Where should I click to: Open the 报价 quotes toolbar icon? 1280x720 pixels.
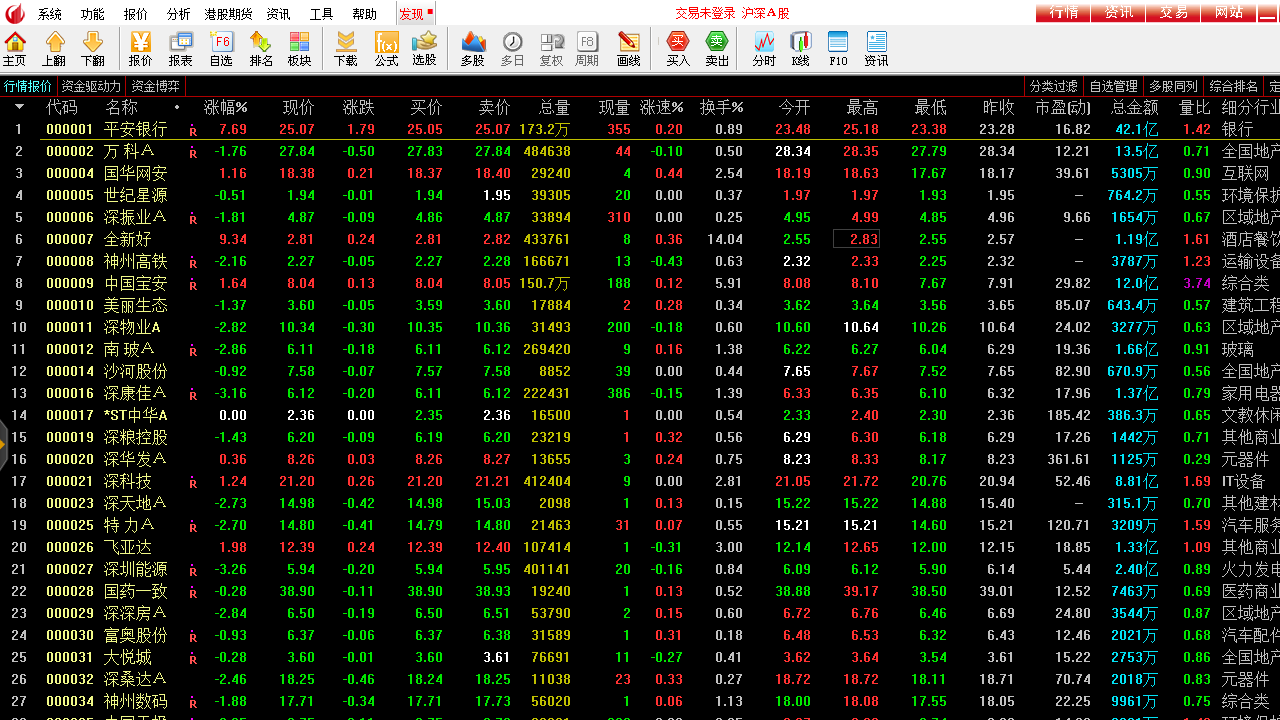141,48
